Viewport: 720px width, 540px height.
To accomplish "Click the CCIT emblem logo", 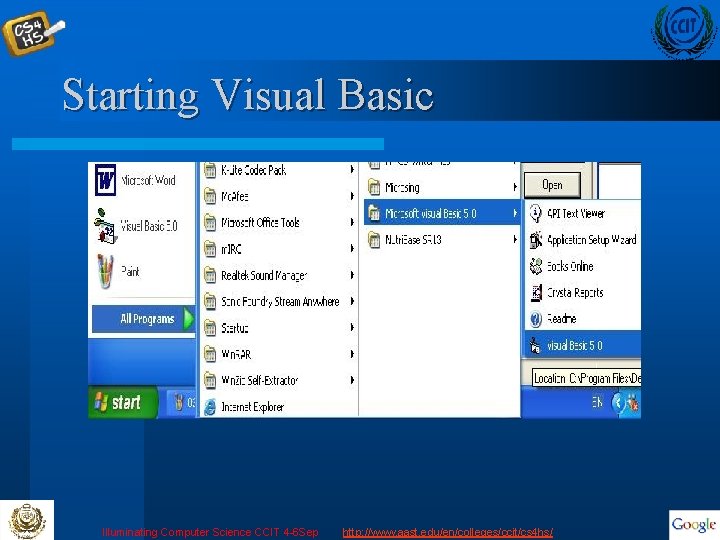I will (x=684, y=30).
